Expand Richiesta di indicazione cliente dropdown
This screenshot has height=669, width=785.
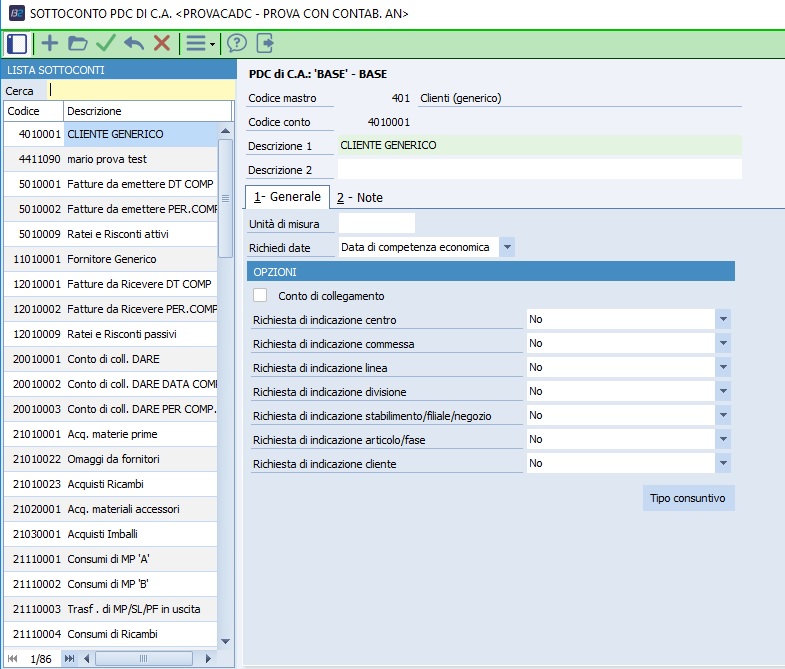tap(723, 463)
